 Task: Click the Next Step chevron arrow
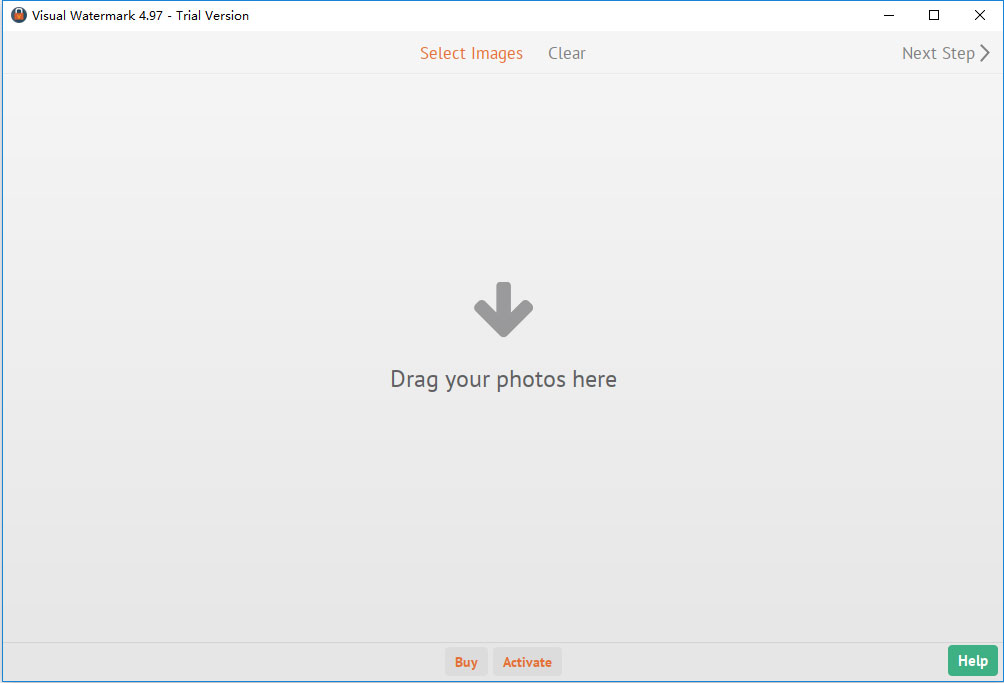(x=985, y=53)
